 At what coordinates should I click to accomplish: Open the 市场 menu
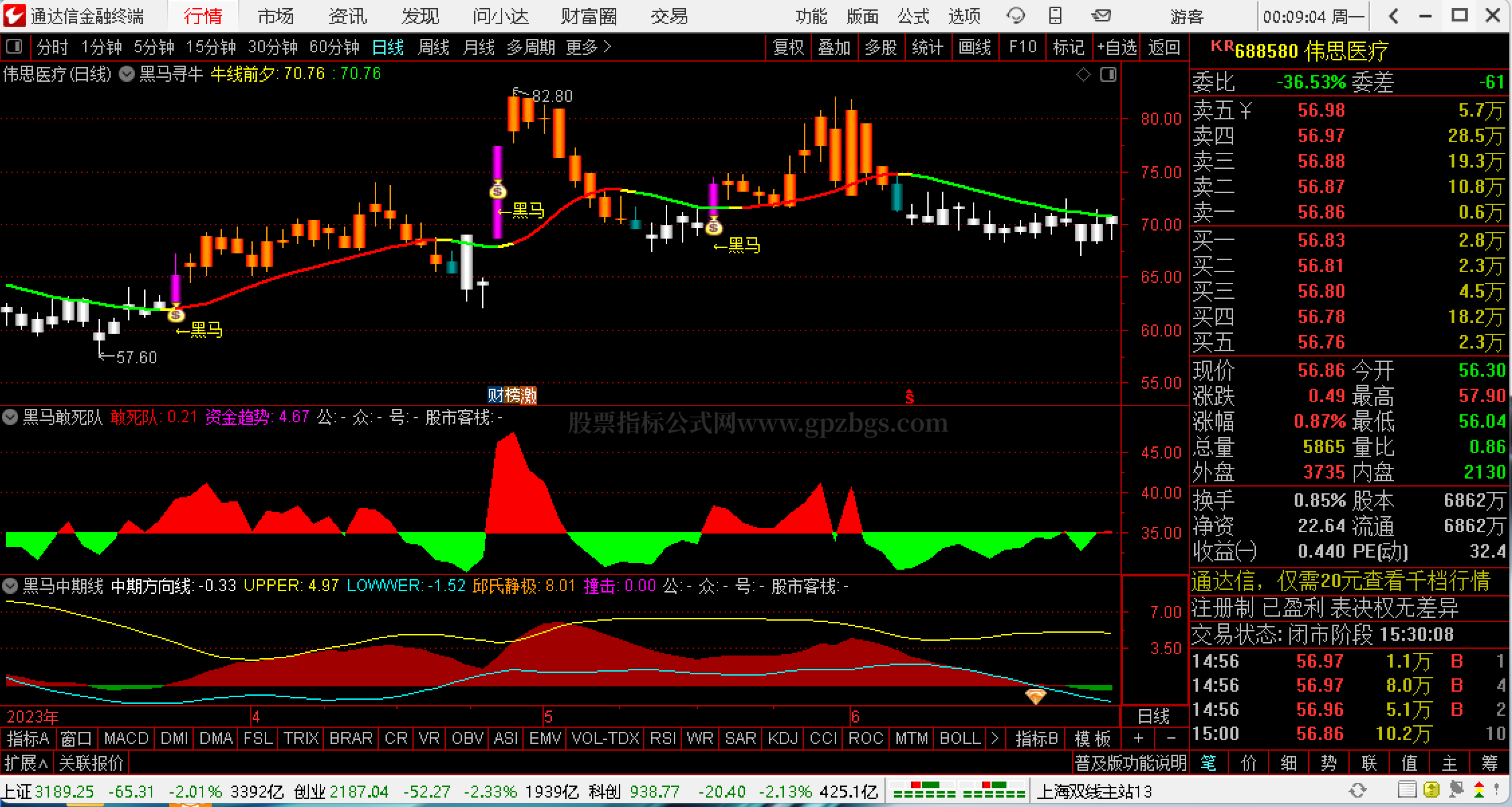pyautogui.click(x=276, y=16)
